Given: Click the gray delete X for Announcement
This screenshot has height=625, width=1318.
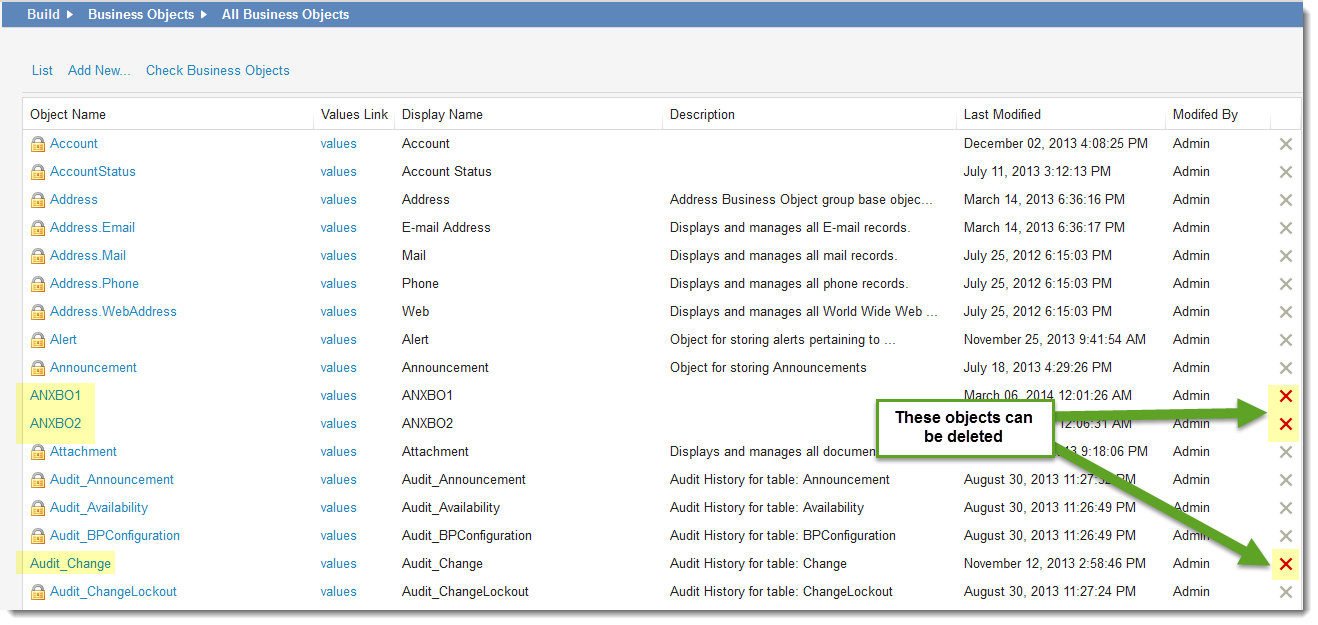Looking at the screenshot, I should click(1284, 367).
